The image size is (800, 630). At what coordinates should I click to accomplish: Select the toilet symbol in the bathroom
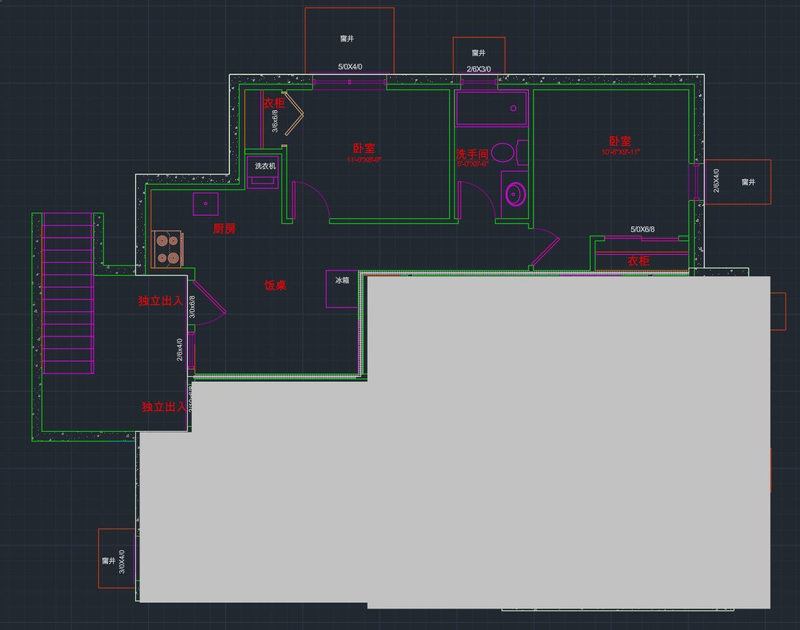[504, 153]
